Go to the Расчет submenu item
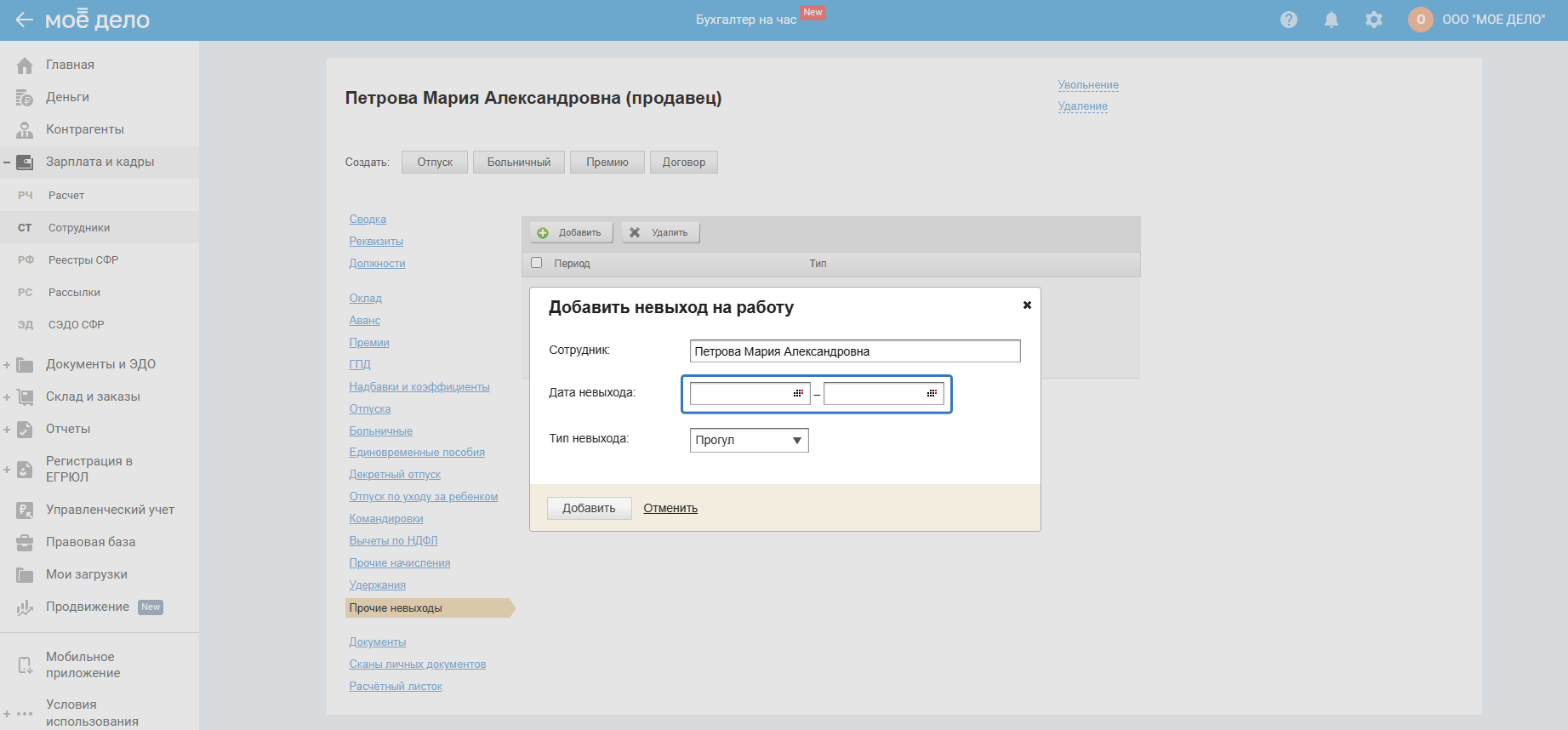Screen dimensions: 1568x730 66,196
